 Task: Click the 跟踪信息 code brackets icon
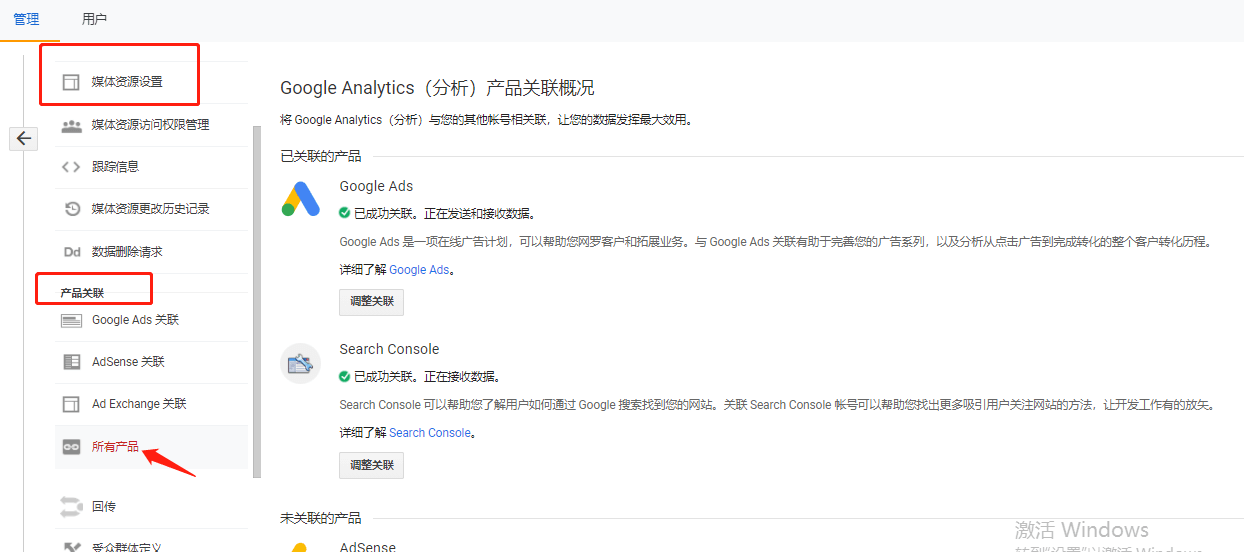71,167
